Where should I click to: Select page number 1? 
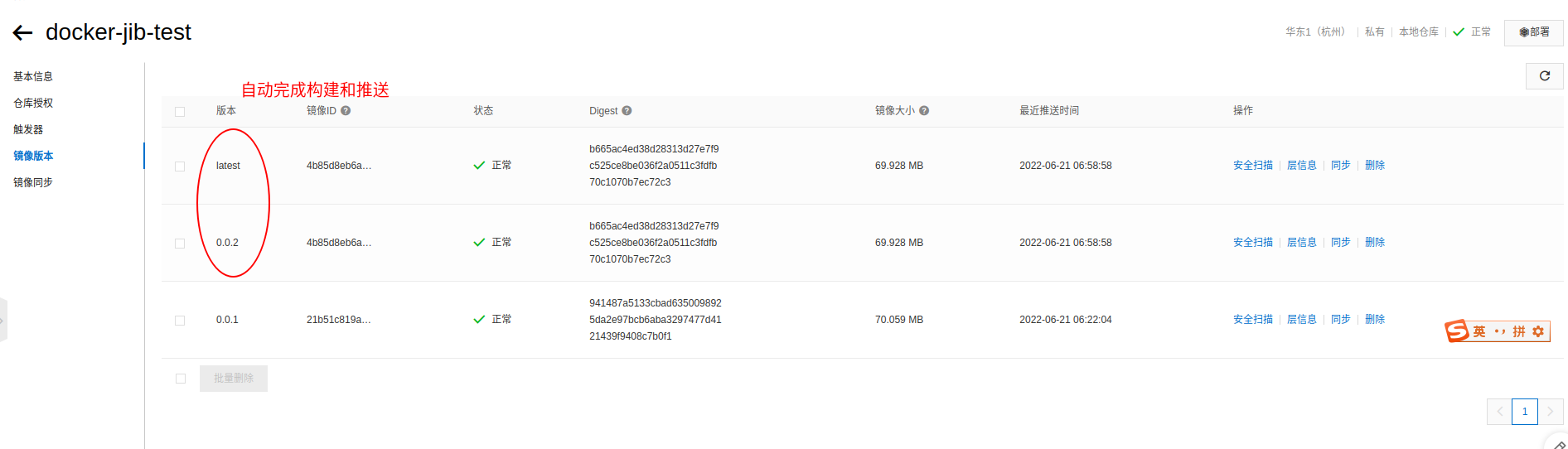click(x=1525, y=412)
